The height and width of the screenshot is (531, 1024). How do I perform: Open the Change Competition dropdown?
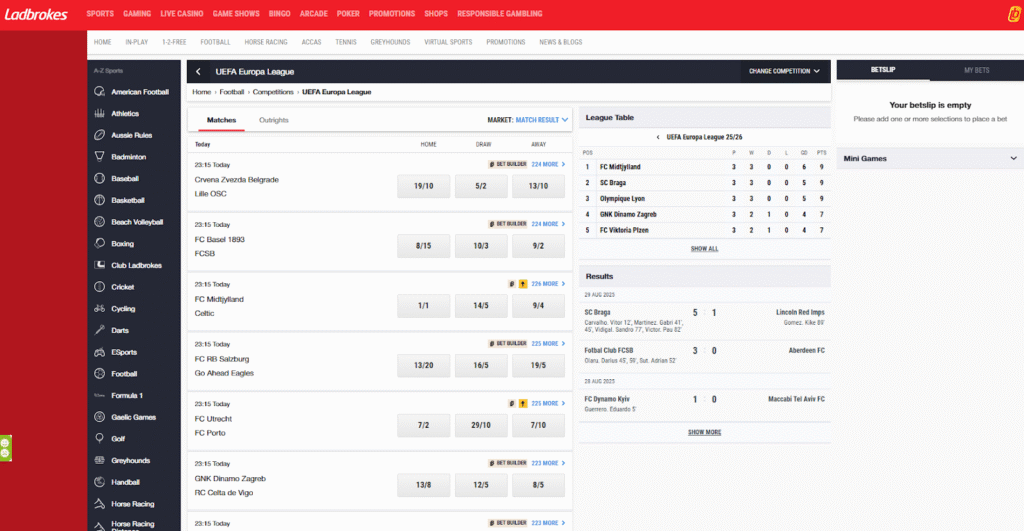pyautogui.click(x=784, y=71)
